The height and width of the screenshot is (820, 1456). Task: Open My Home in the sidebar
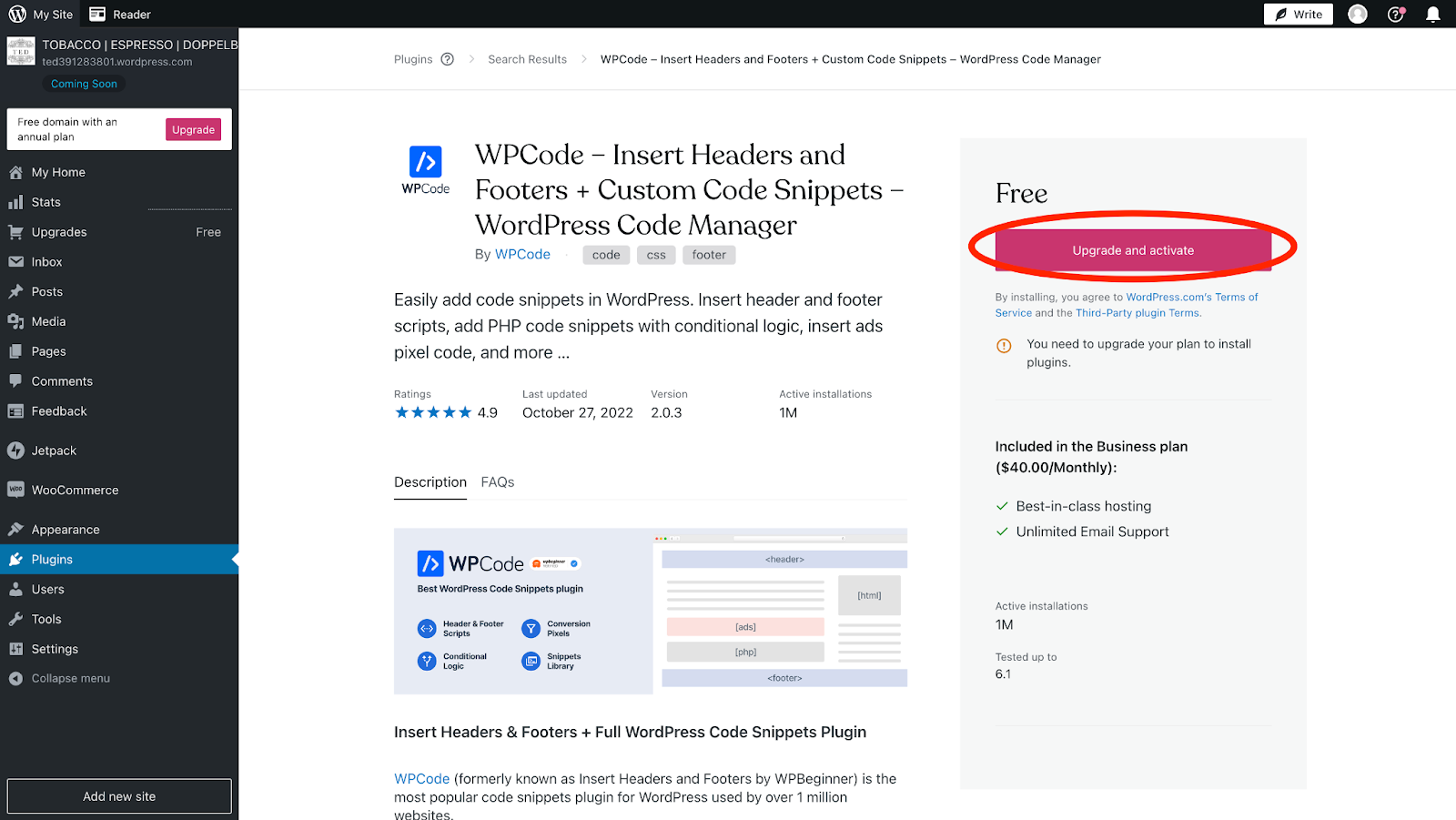point(58,172)
